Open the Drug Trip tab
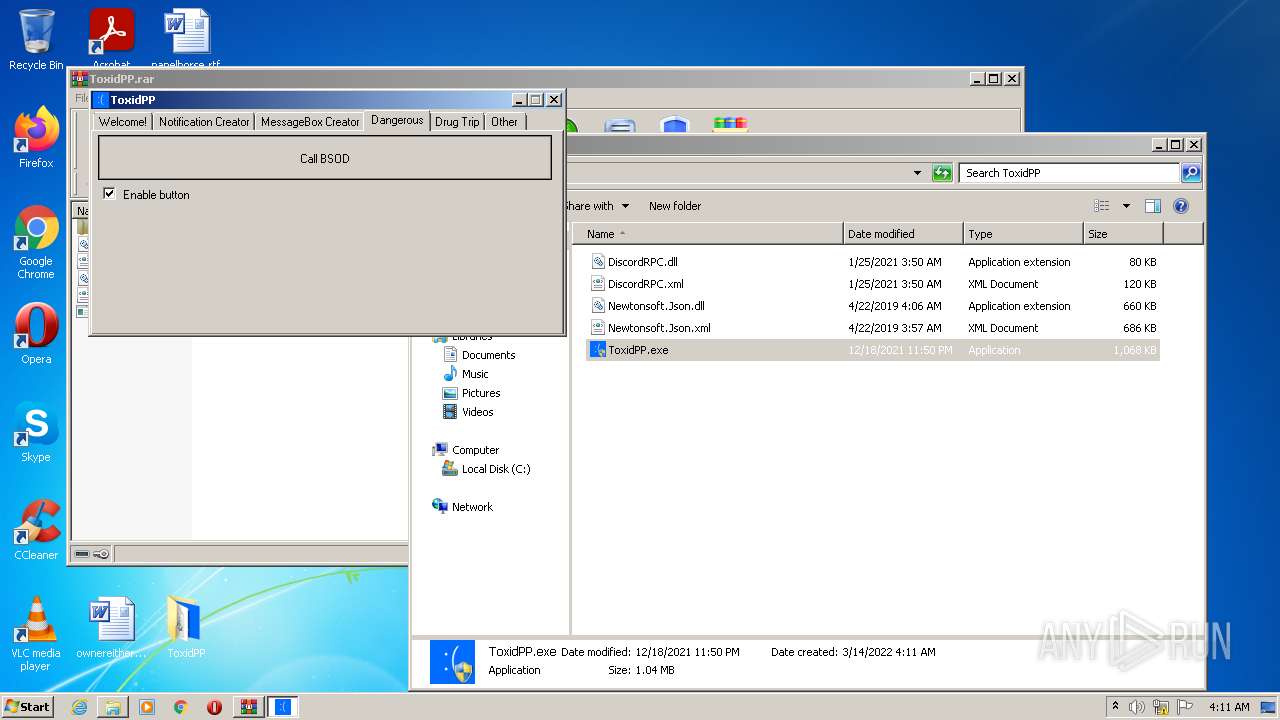The height and width of the screenshot is (720, 1280). (457, 121)
